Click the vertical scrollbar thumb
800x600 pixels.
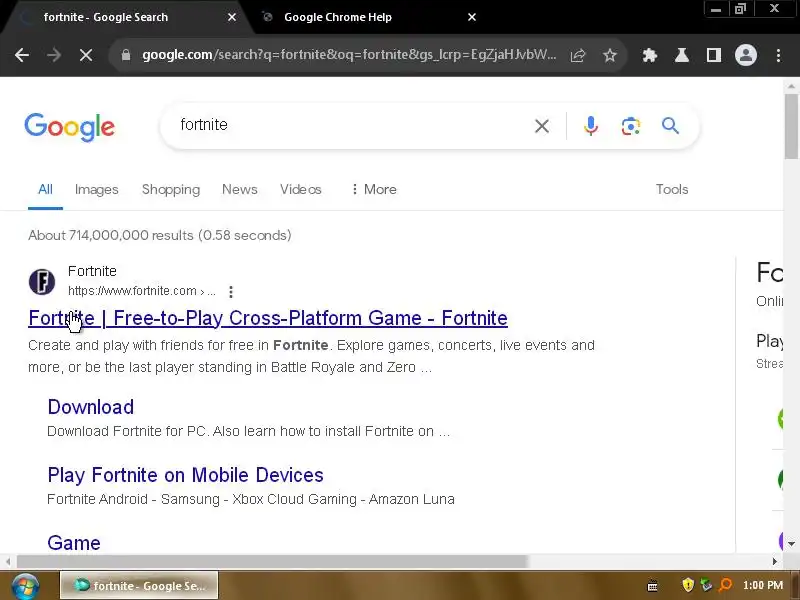tap(791, 127)
